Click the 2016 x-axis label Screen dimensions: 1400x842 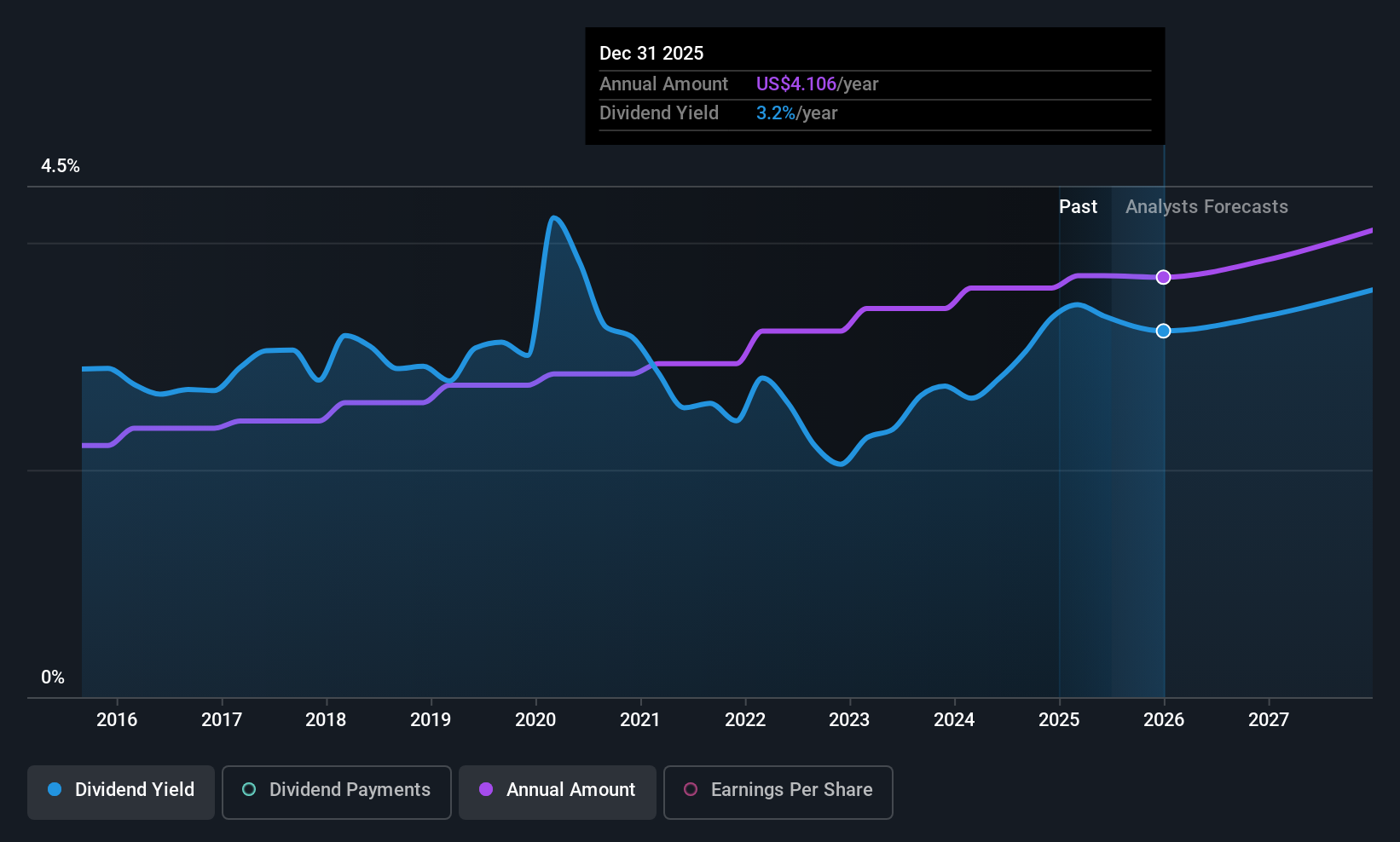click(x=117, y=719)
